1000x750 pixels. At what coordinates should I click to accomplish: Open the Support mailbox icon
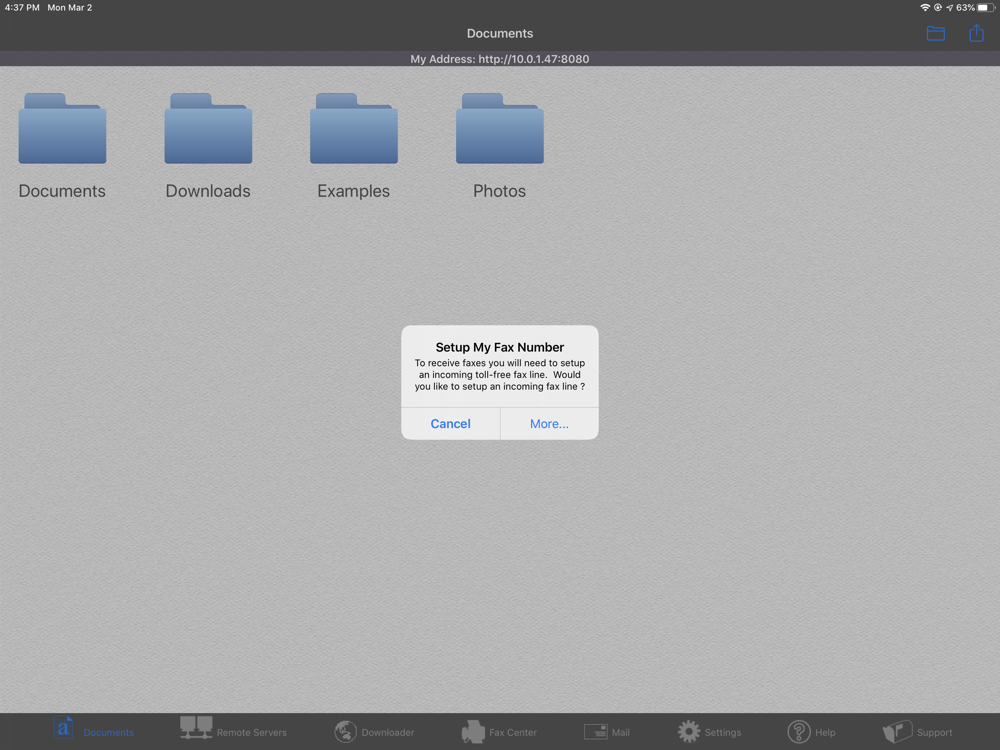897,732
